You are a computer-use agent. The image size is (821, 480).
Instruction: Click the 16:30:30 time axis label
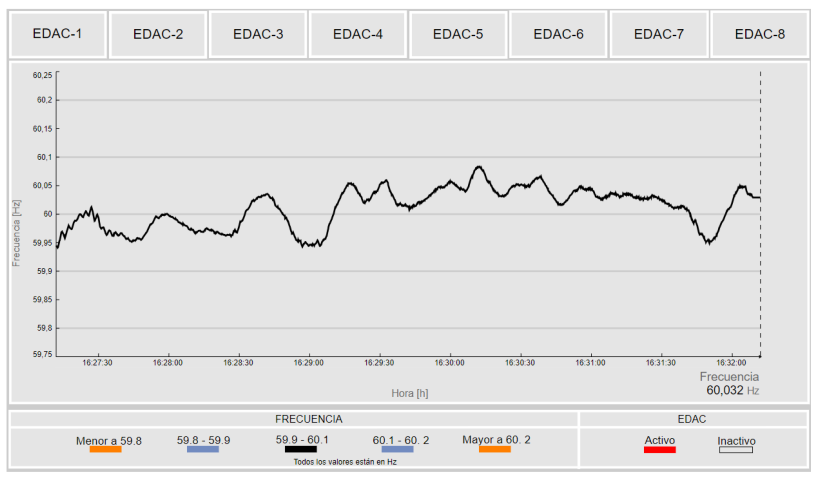pos(520,363)
